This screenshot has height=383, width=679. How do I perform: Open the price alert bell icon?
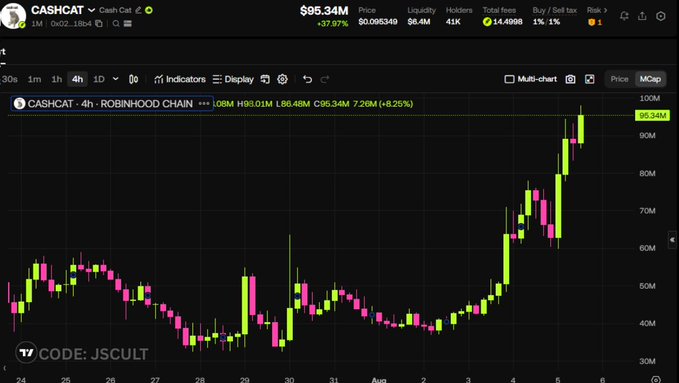coord(624,16)
